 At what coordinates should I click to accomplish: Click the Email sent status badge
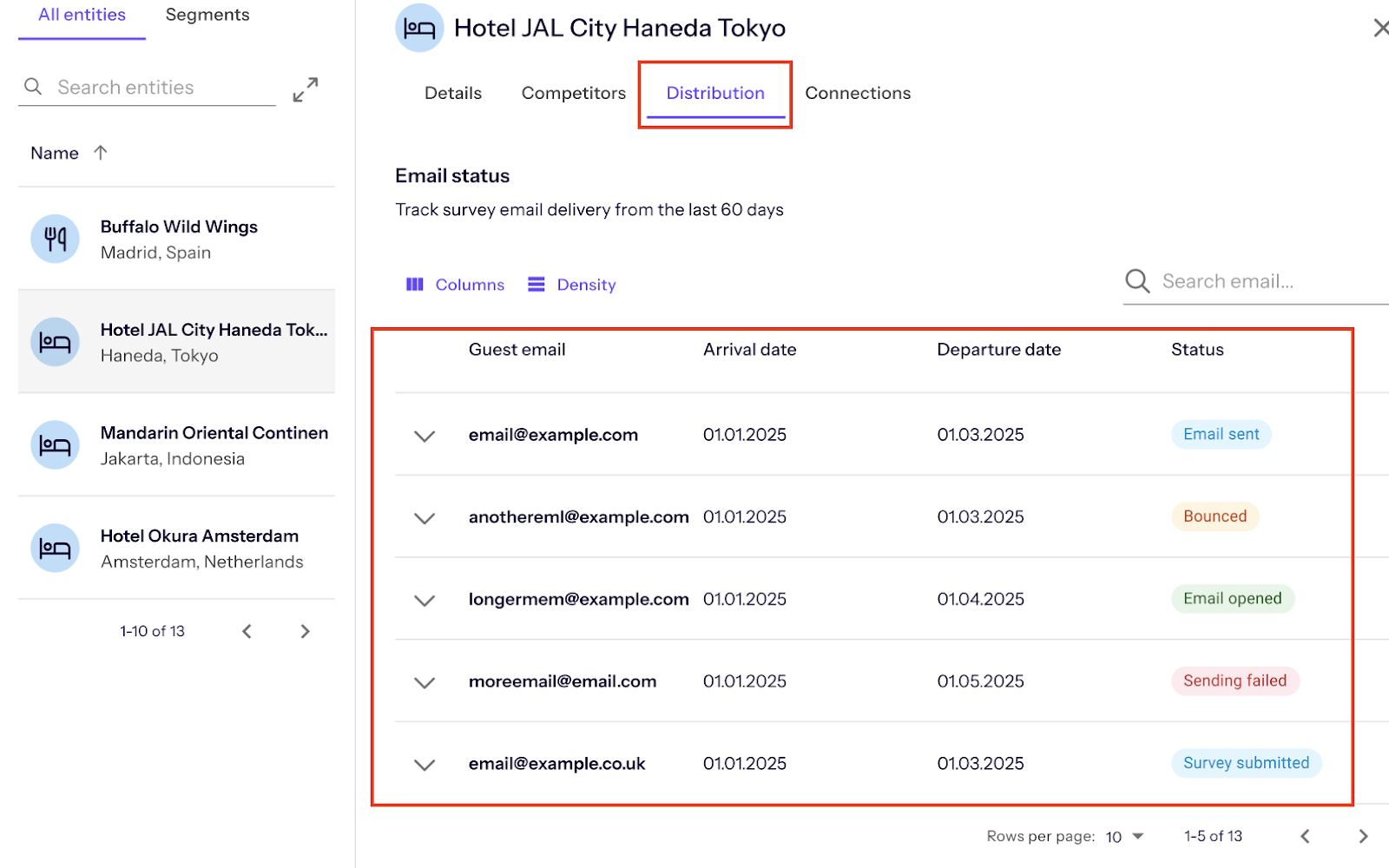pyautogui.click(x=1221, y=434)
